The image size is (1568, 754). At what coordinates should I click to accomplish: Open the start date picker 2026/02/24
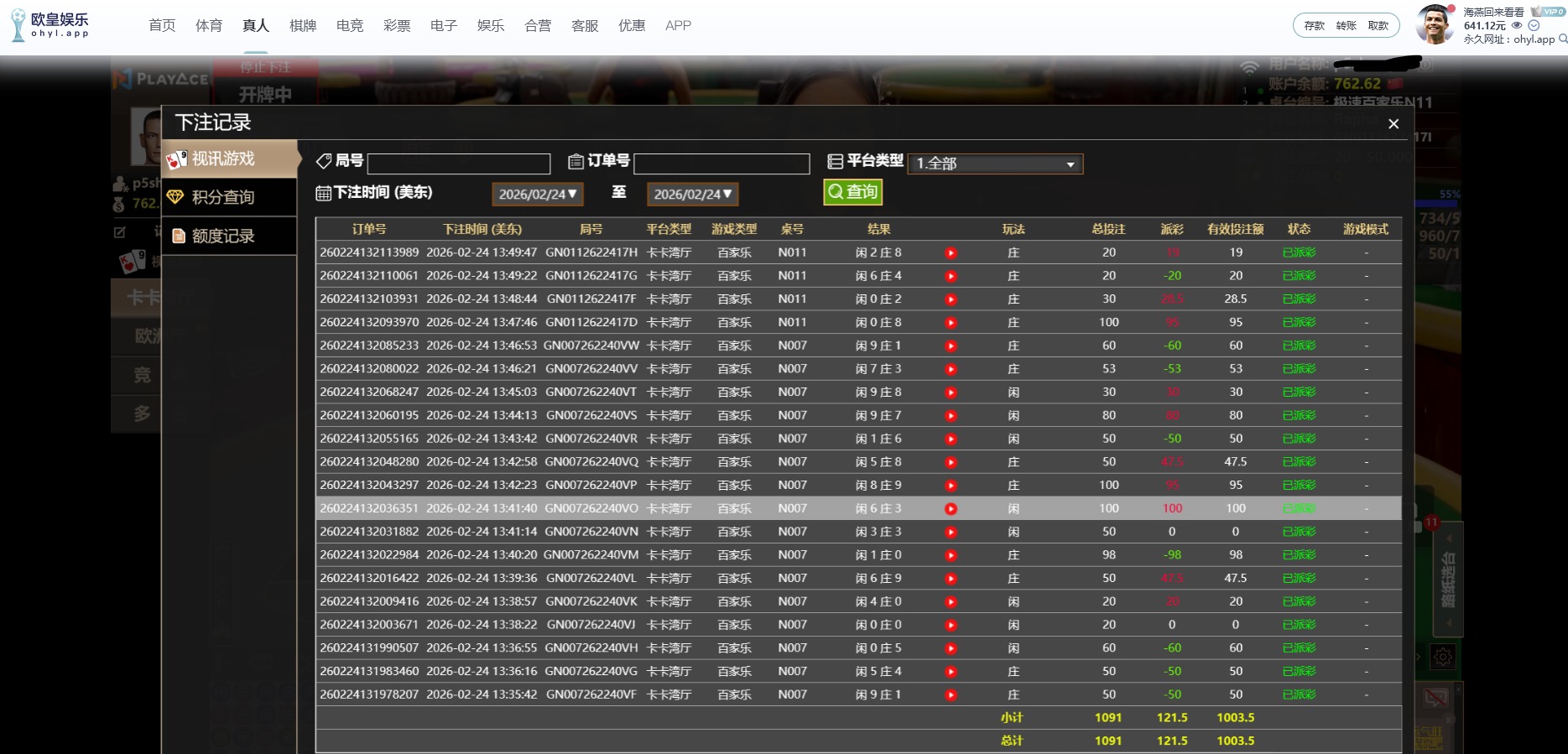click(x=537, y=195)
